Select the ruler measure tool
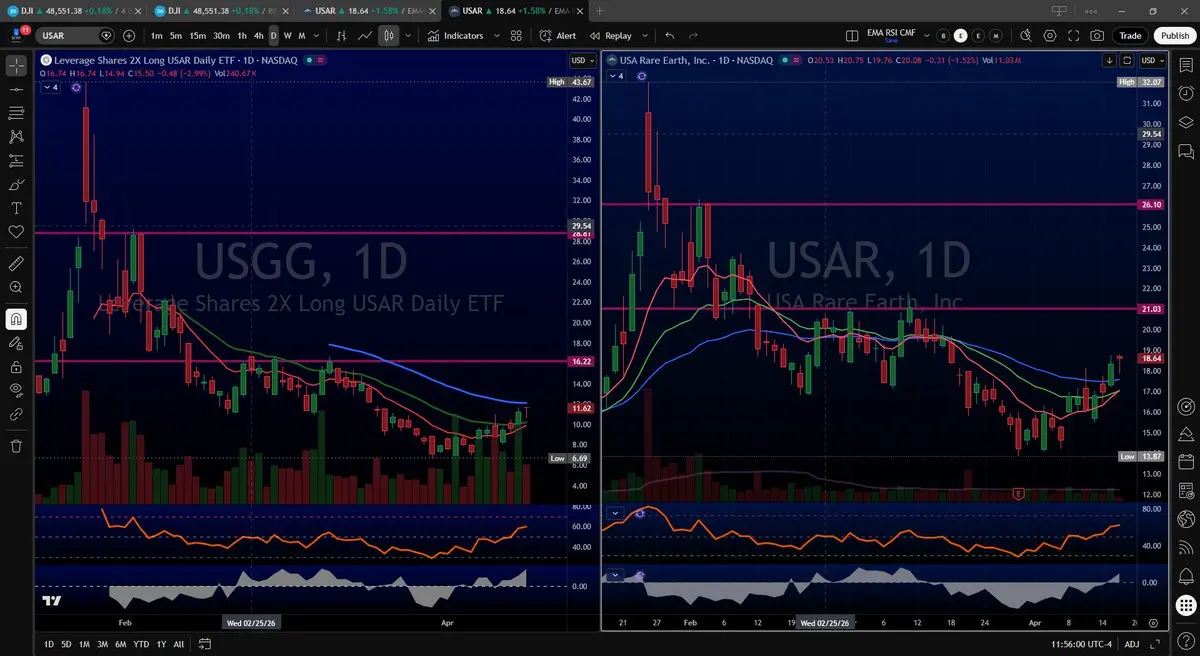Screen dimensions: 1200x656 pyautogui.click(x=16, y=264)
